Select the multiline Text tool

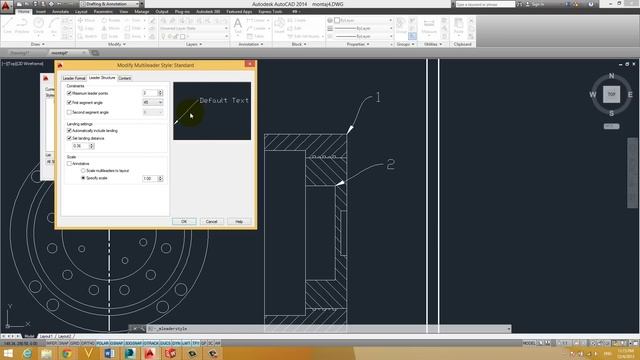click(238, 26)
